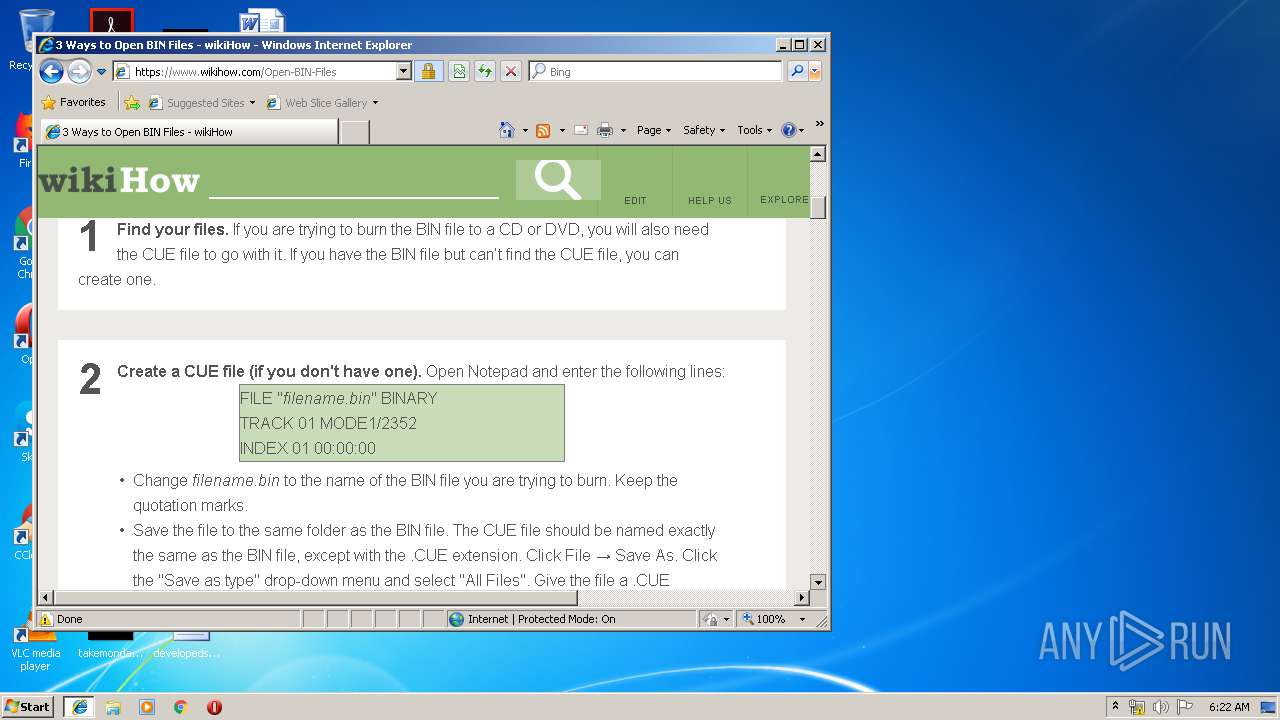1280x720 pixels.
Task: Refresh the page with the green arrows
Action: [x=484, y=71]
